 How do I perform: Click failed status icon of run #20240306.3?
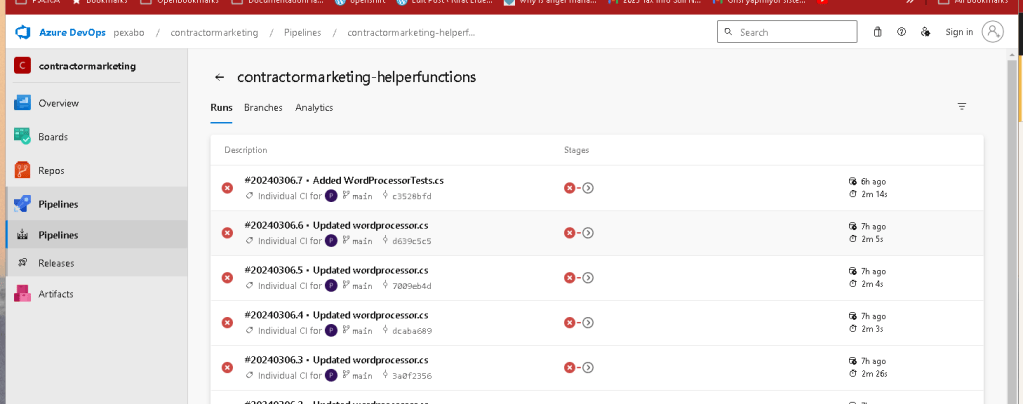point(227,367)
